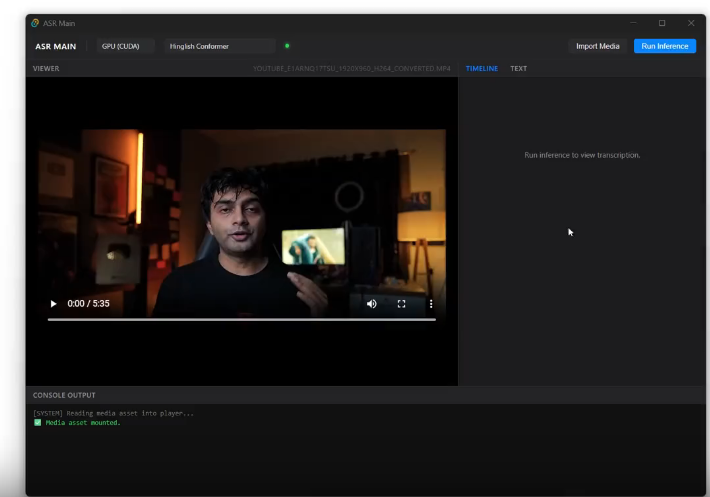Play the video in the viewer

tap(53, 304)
